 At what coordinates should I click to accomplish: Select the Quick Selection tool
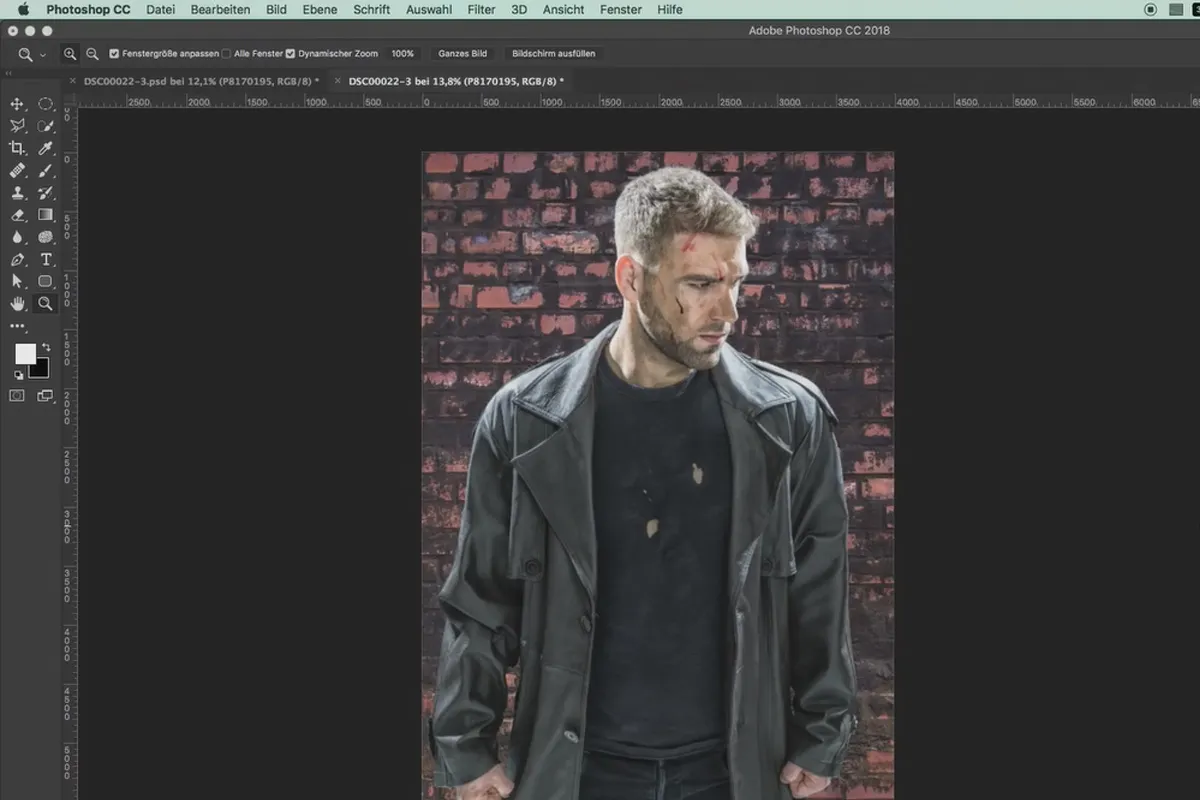46,126
